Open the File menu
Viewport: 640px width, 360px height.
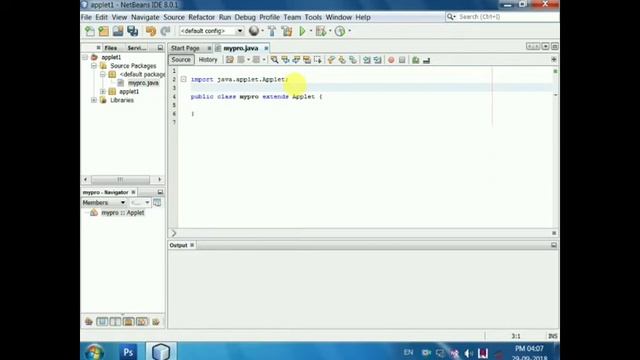[x=86, y=17]
